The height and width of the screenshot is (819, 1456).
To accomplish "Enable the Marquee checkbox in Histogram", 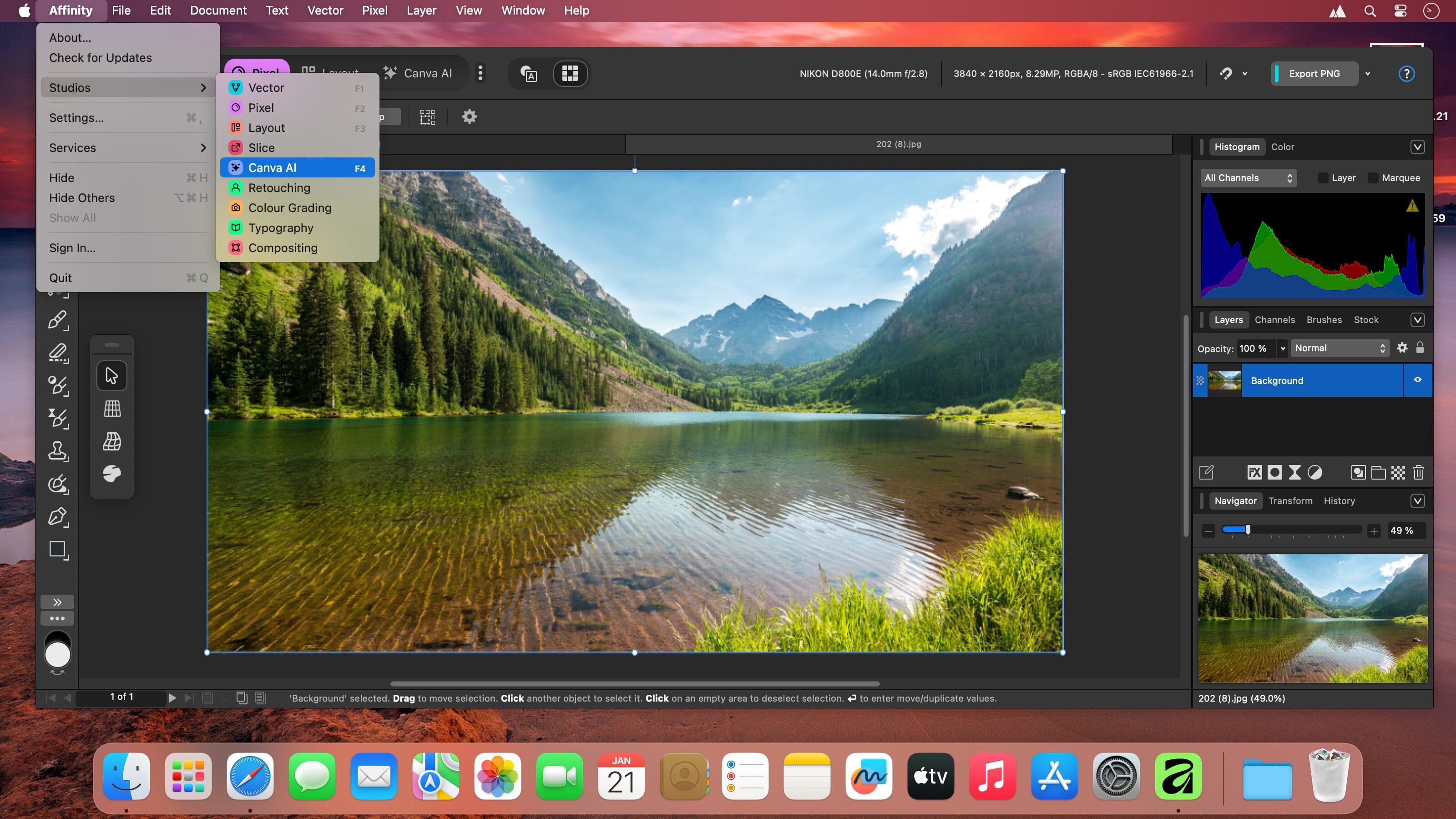I will tap(1373, 178).
